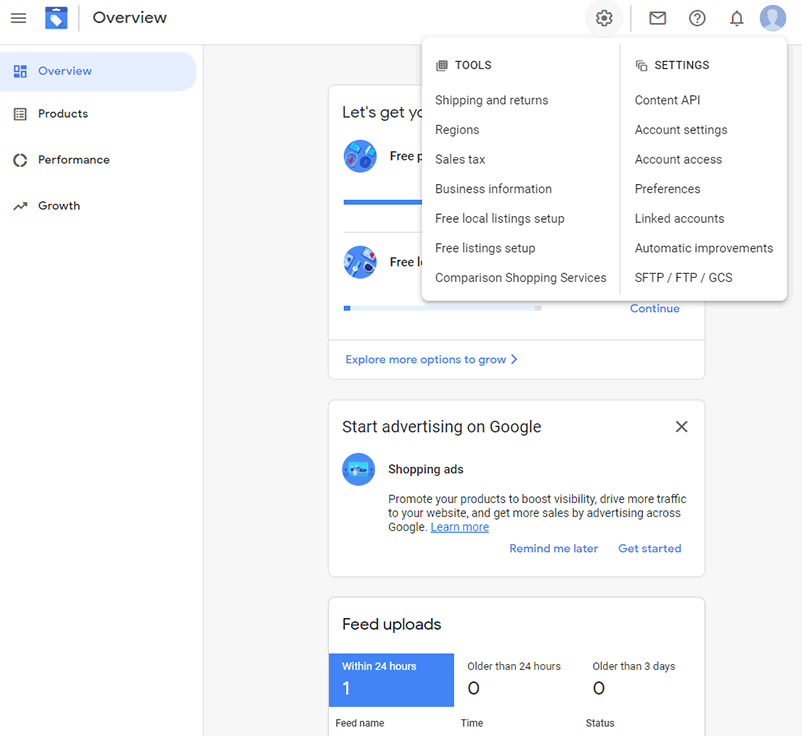Open Business information
Screen dimensions: 802x736
coord(494,189)
